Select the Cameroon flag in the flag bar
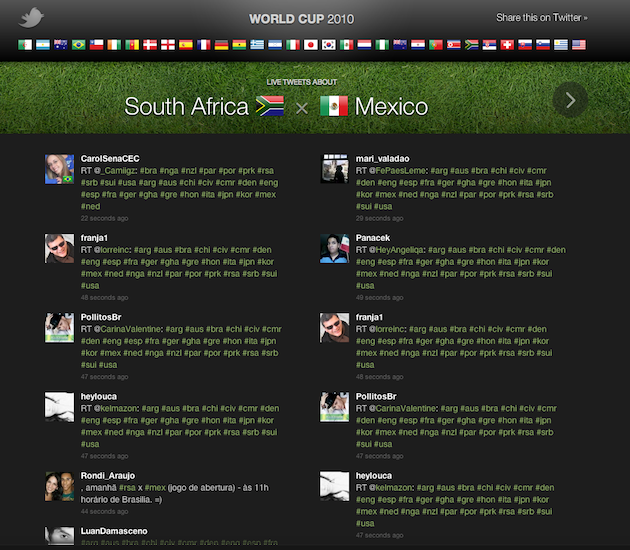 click(x=132, y=45)
